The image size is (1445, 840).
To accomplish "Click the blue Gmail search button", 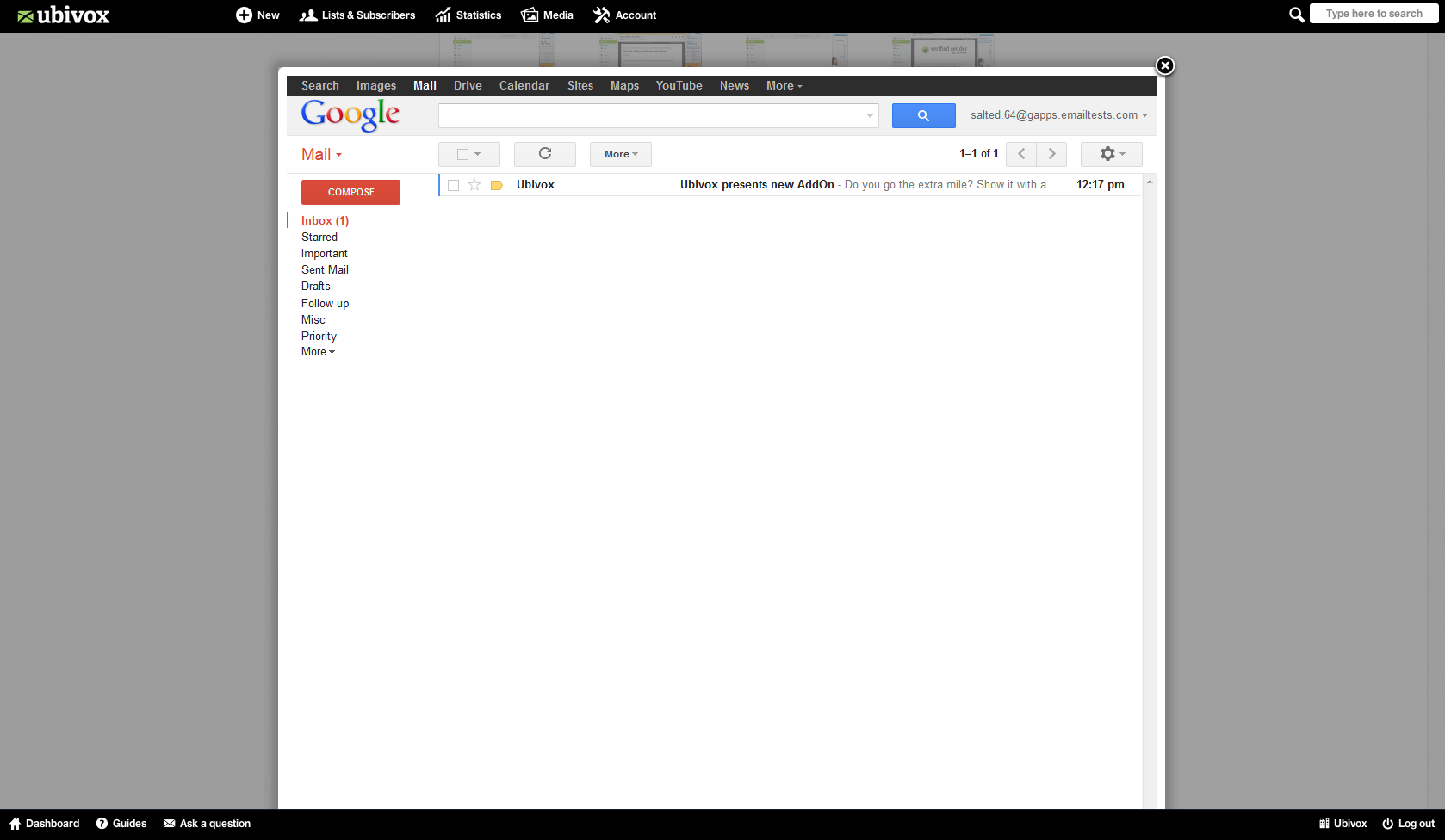I will [x=923, y=115].
